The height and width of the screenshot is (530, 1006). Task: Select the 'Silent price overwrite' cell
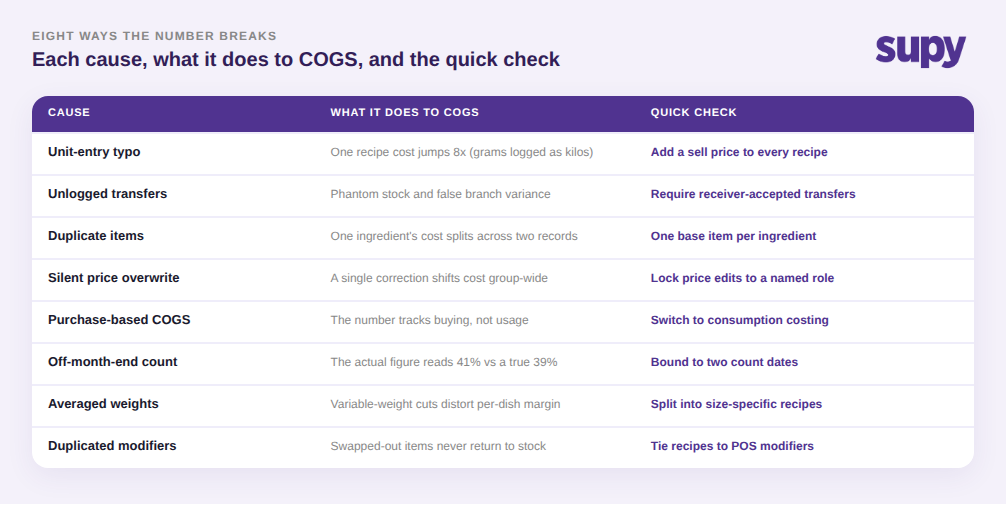[x=114, y=278]
